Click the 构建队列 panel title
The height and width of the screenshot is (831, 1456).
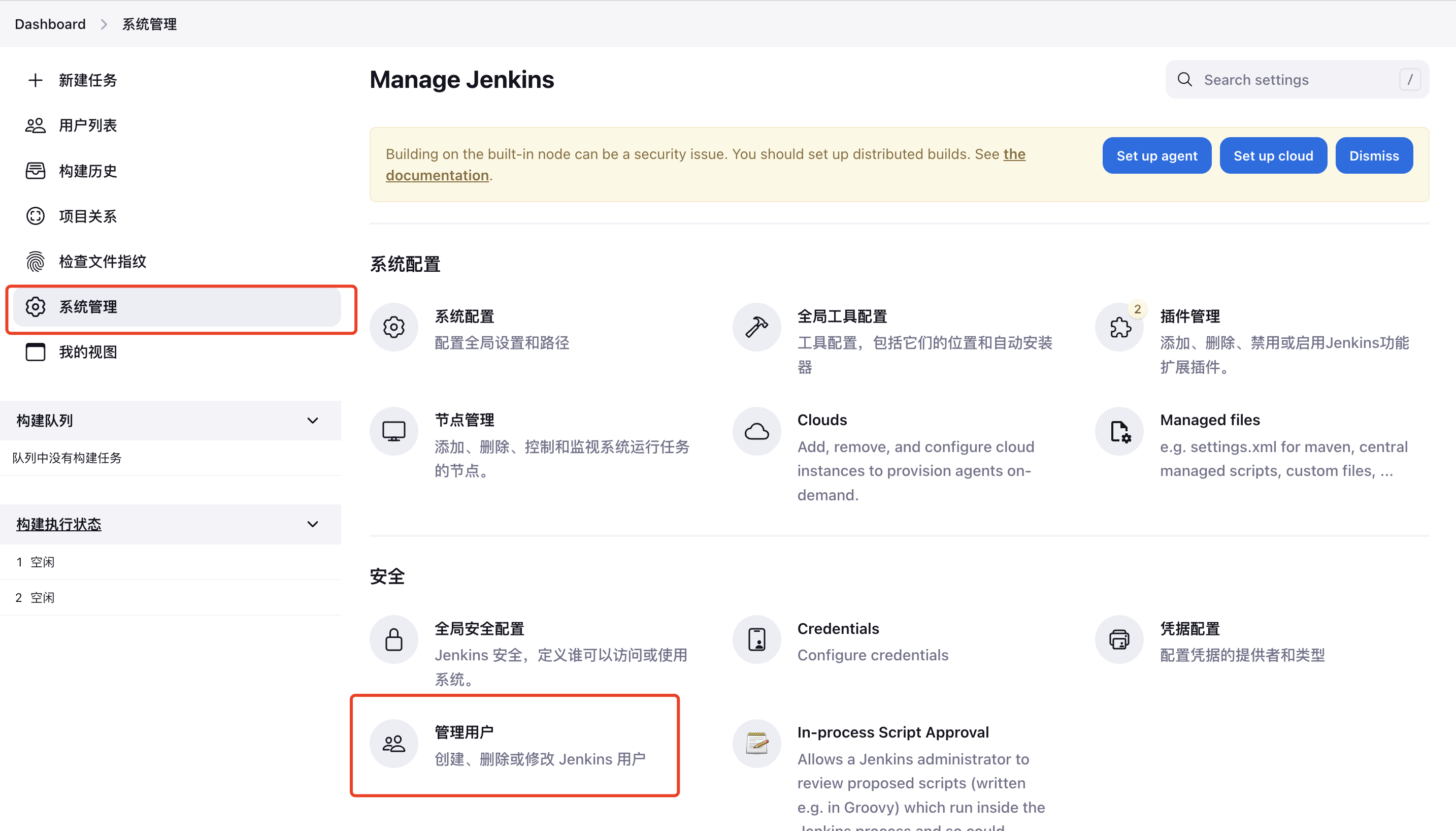click(45, 421)
